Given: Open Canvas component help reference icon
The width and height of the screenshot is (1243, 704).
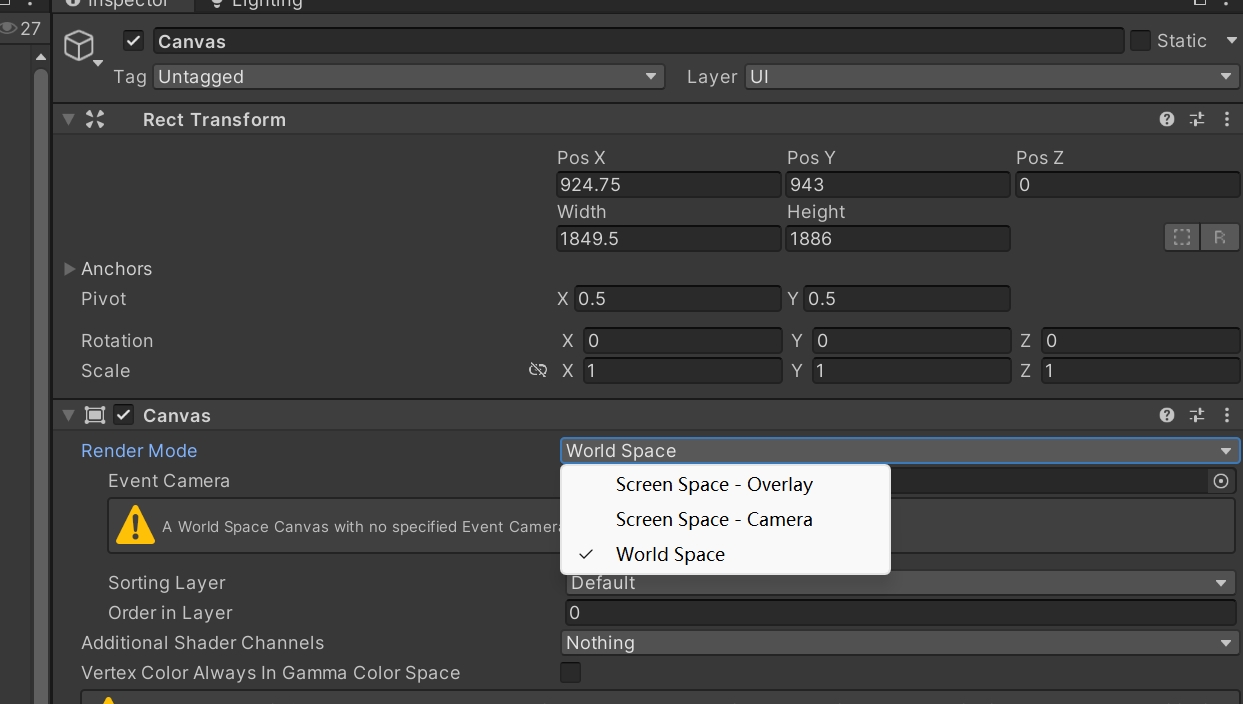Looking at the screenshot, I should [x=1167, y=415].
